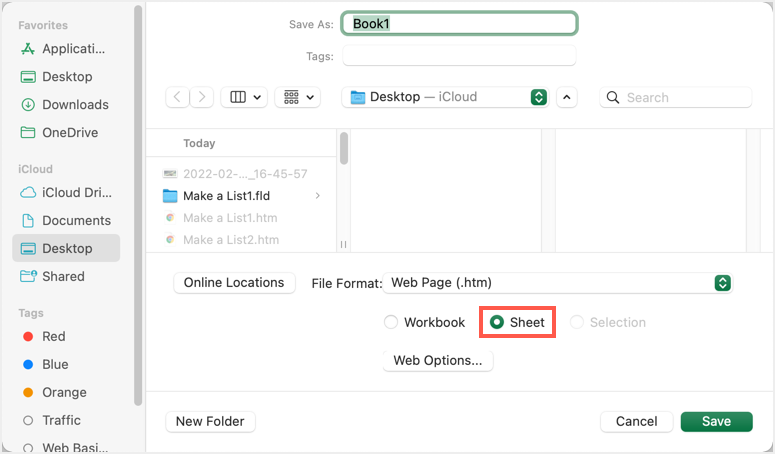The image size is (775, 454).
Task: Click the Web Options... button
Action: click(x=437, y=360)
